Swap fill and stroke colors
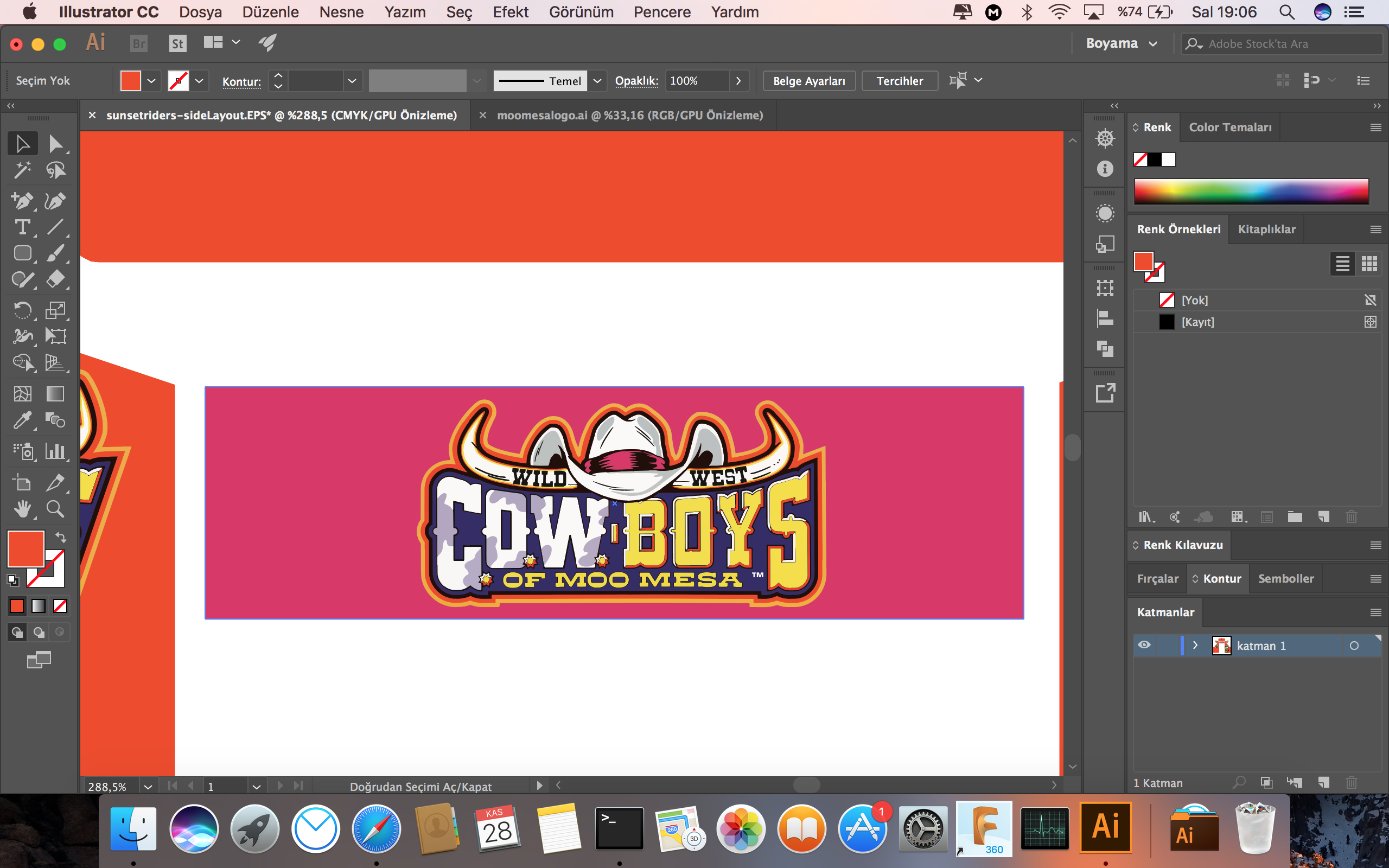 (61, 537)
